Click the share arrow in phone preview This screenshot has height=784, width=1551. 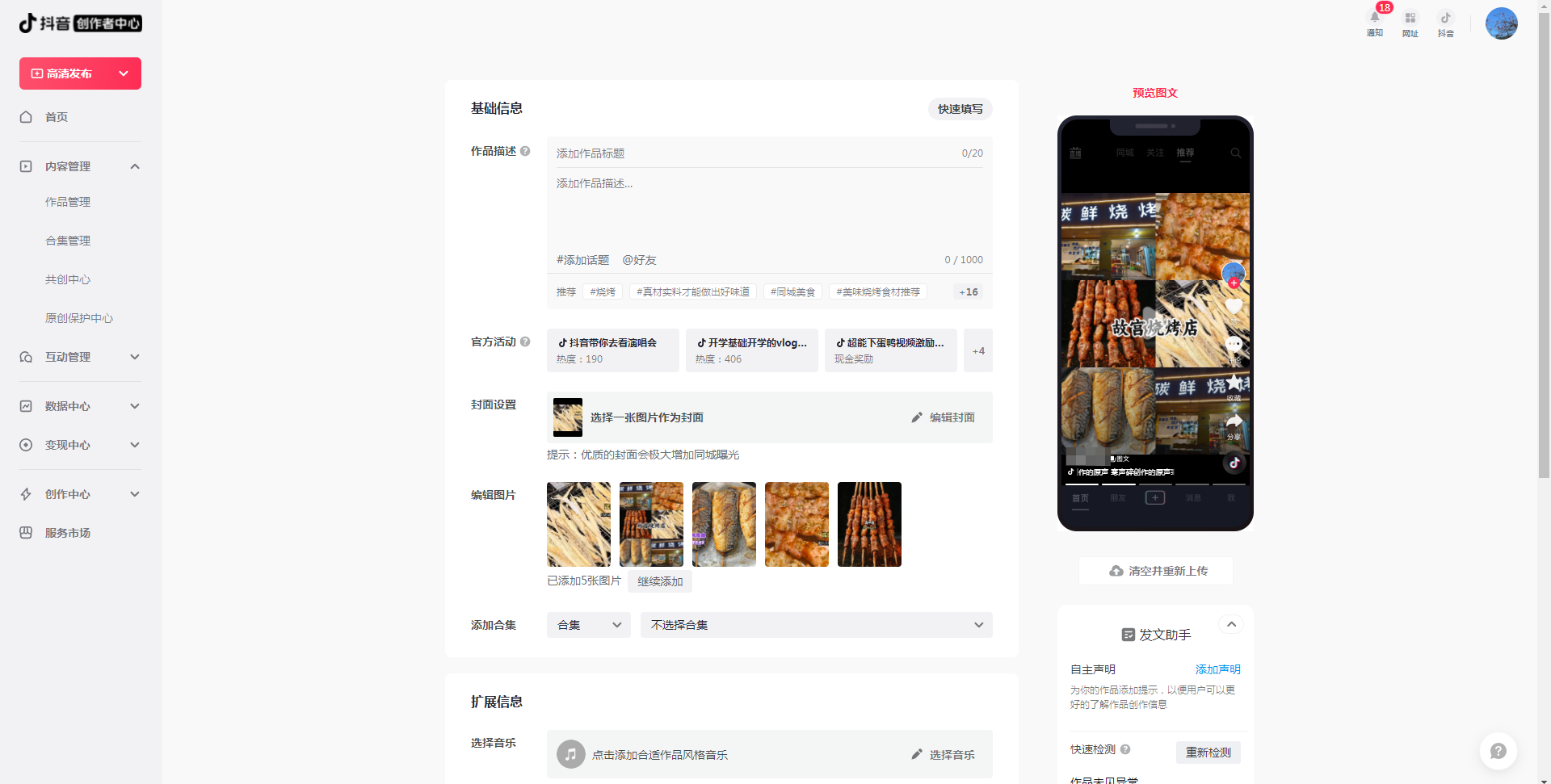pos(1234,421)
